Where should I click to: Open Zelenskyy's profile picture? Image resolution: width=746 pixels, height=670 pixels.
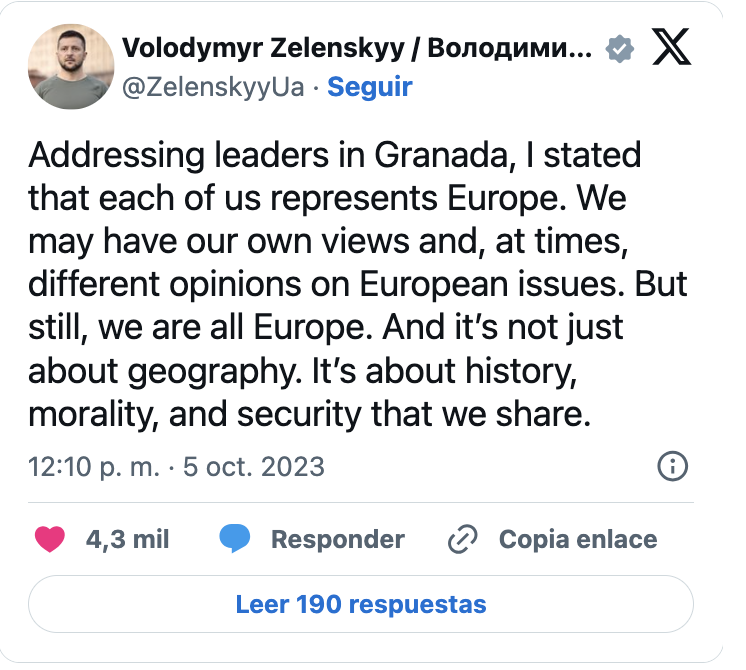pyautogui.click(x=71, y=67)
